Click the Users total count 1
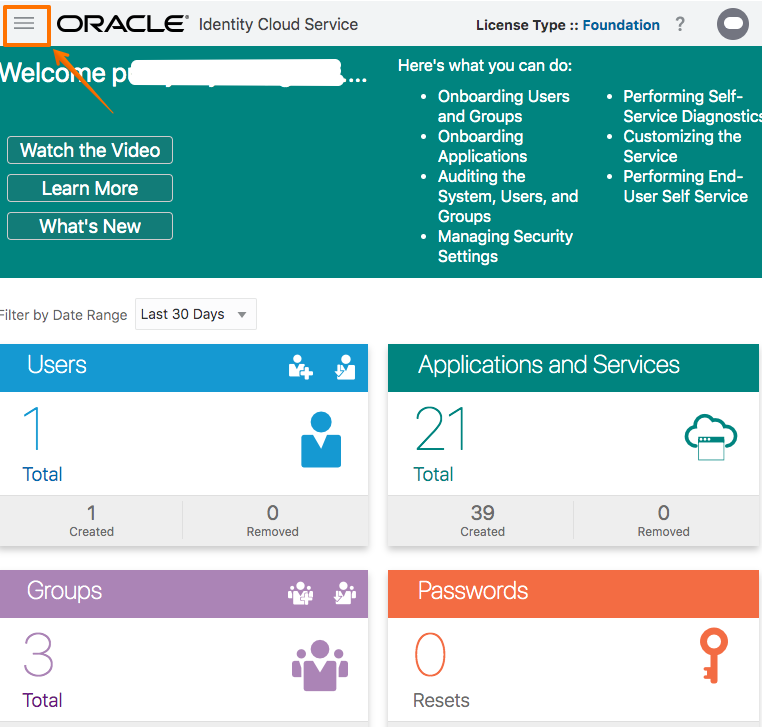Image resolution: width=762 pixels, height=727 pixels. tap(32, 428)
